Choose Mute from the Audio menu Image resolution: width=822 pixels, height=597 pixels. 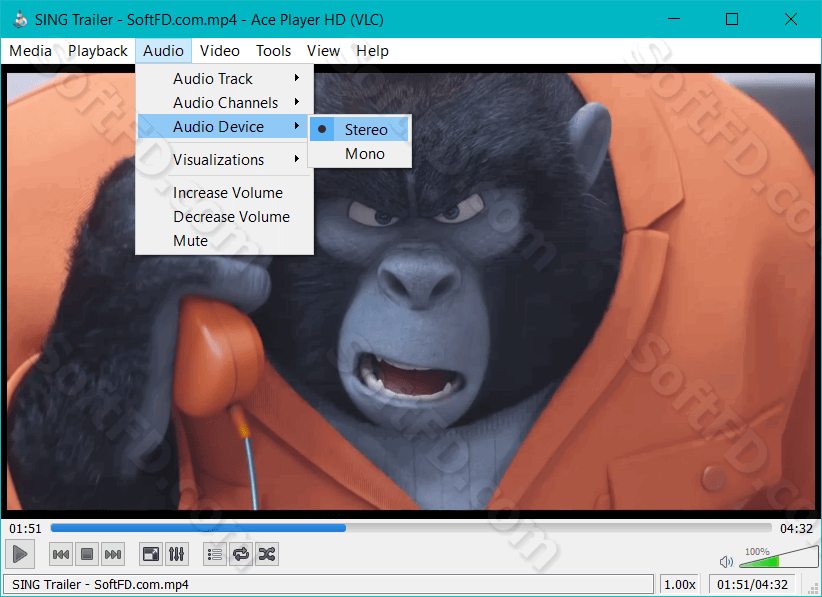click(222, 241)
